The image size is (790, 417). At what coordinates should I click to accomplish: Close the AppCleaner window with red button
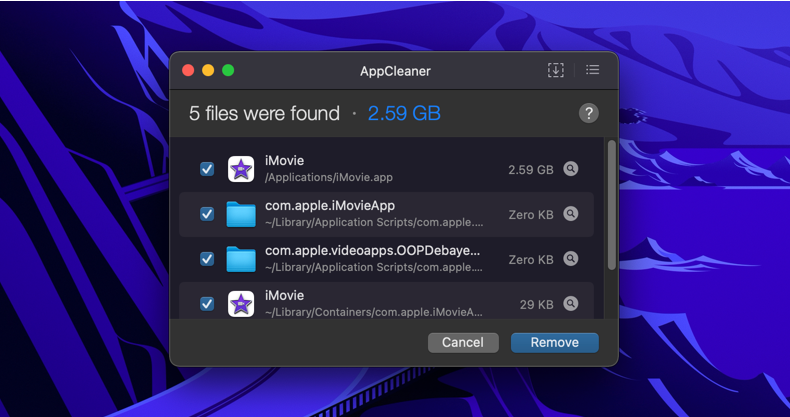click(x=188, y=71)
